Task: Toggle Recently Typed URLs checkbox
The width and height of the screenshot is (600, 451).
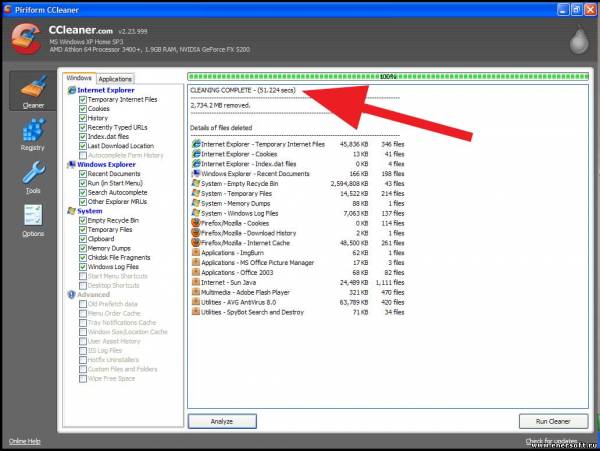Action: [x=83, y=127]
